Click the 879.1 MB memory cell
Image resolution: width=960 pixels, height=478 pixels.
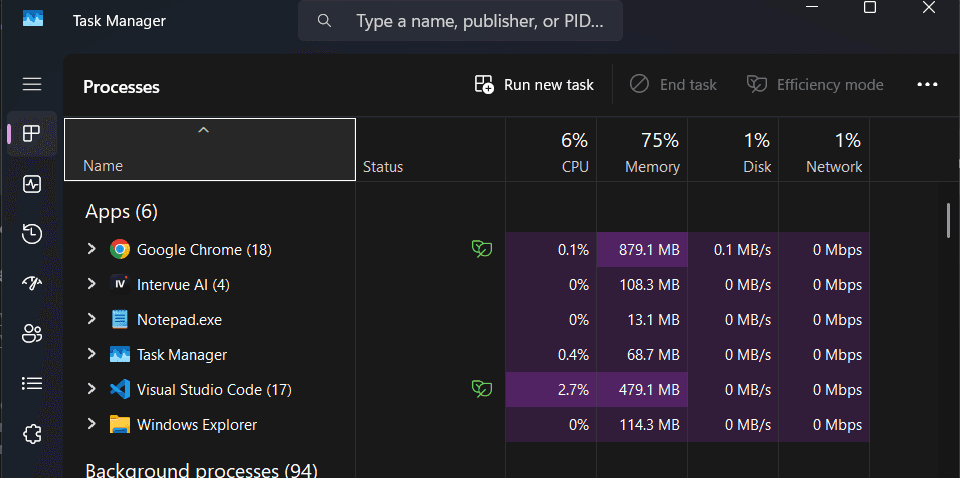642,250
